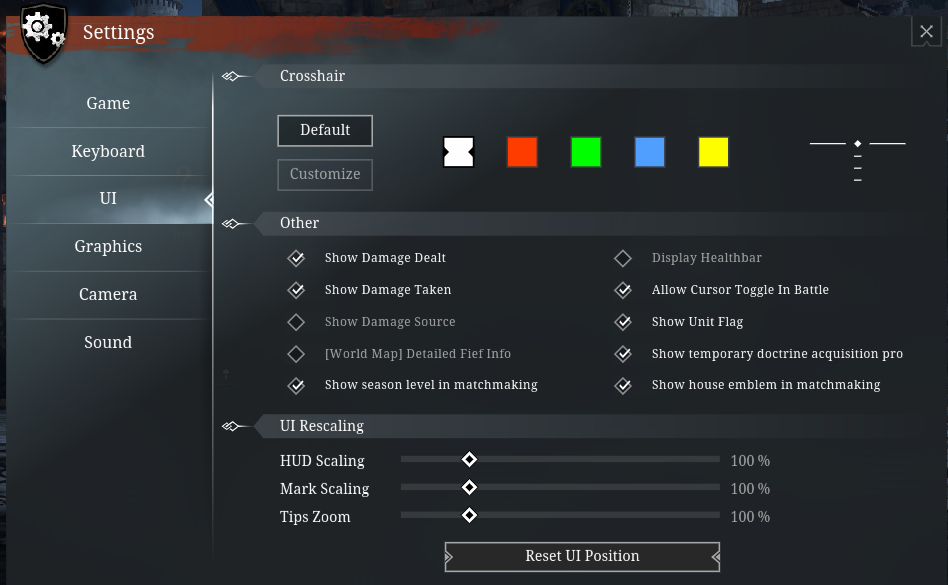
Task: Toggle Allow Cursor Toggle In Battle checkbox
Action: [623, 290]
